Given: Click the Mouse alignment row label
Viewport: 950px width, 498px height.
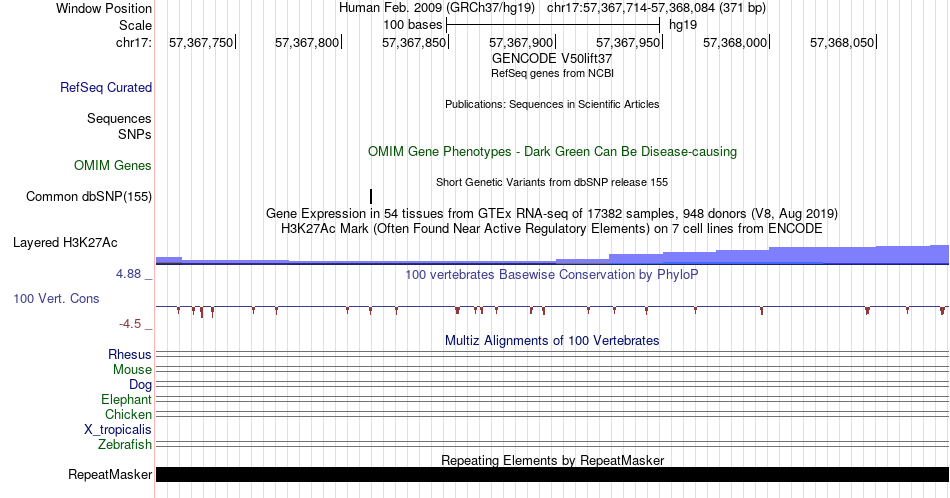Looking at the screenshot, I should pos(132,370).
